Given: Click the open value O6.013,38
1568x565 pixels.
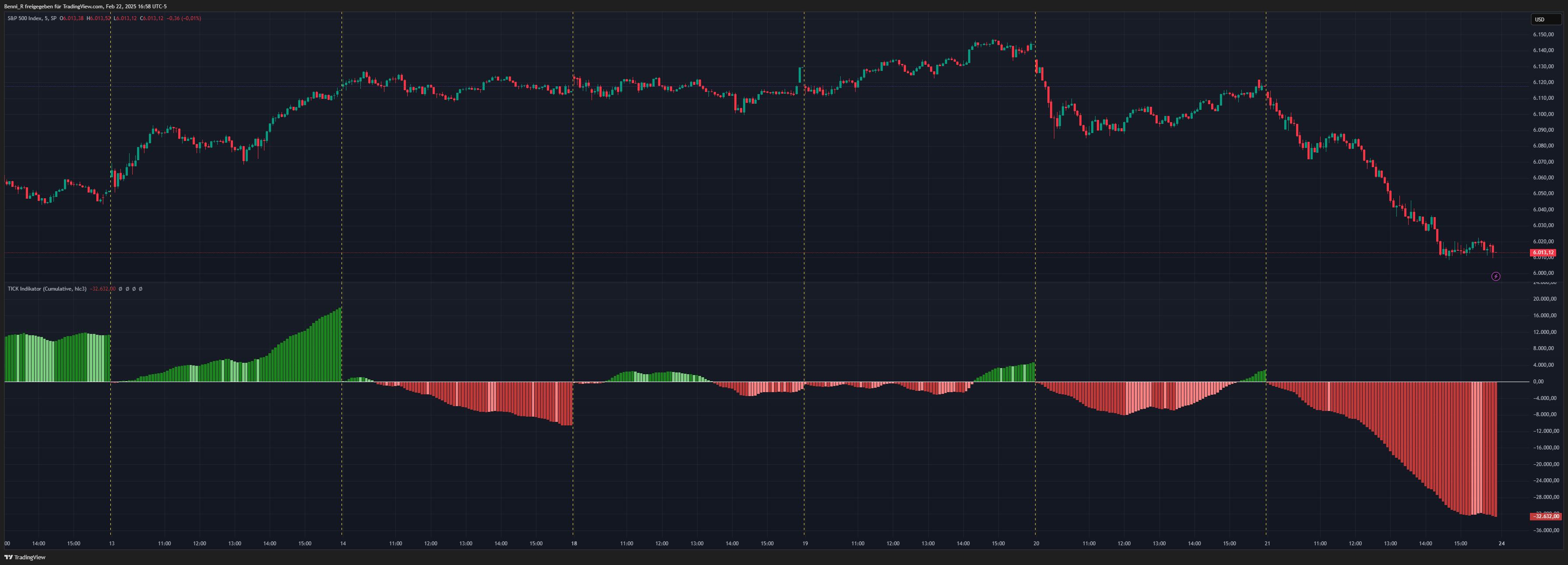Looking at the screenshot, I should point(71,18).
